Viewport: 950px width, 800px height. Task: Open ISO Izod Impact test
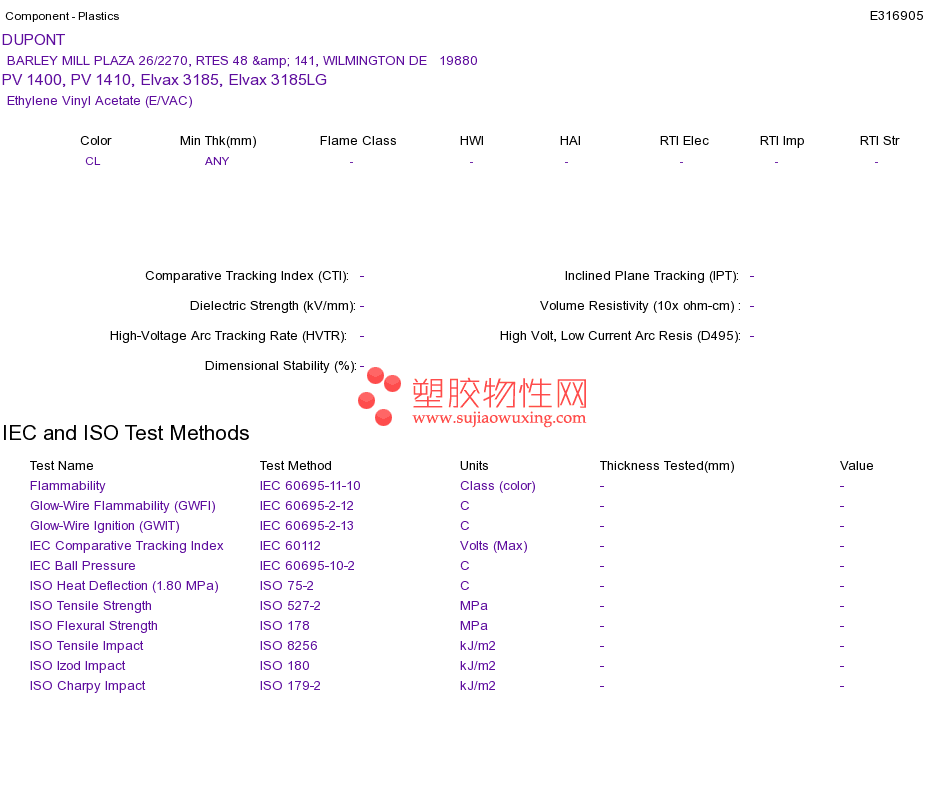[78, 666]
